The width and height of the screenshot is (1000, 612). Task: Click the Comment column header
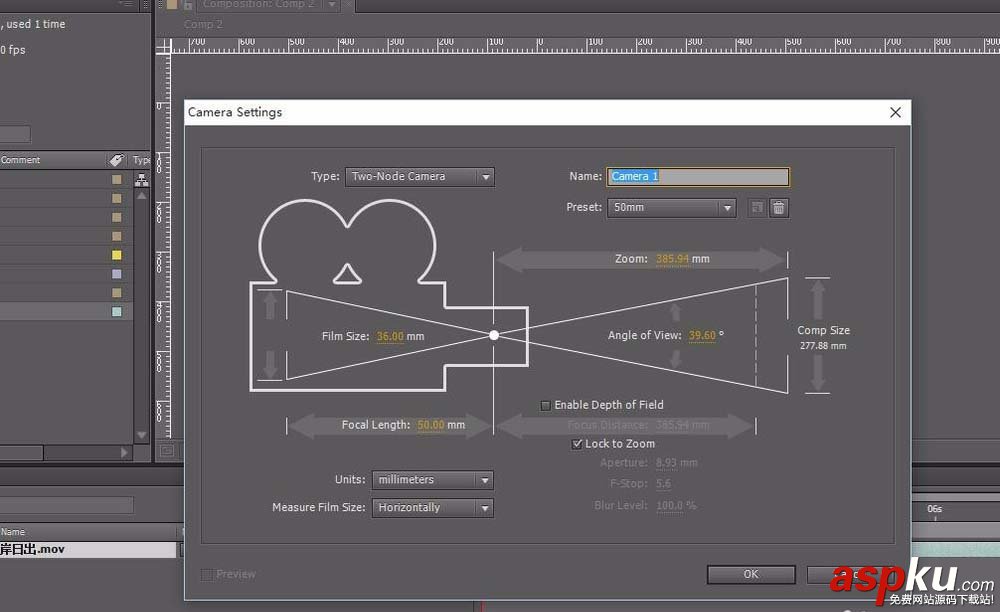(20, 160)
